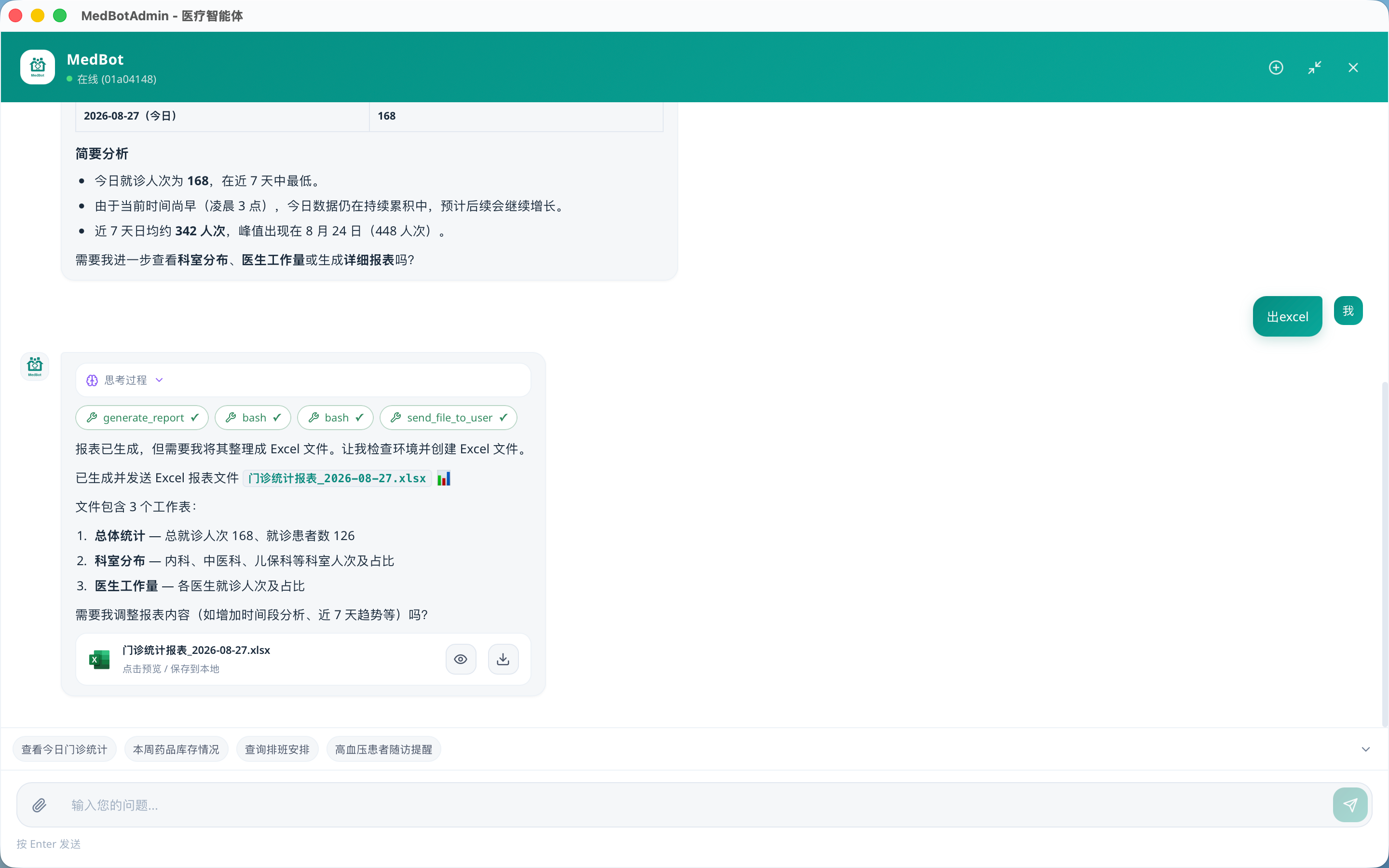Select quick prompt 查询排班安排
This screenshot has height=868, width=1389.
277,749
